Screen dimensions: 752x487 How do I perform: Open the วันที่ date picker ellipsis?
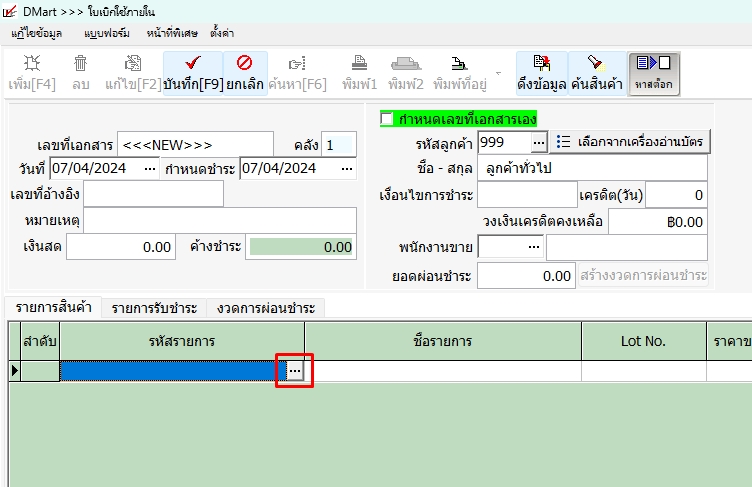[150, 169]
